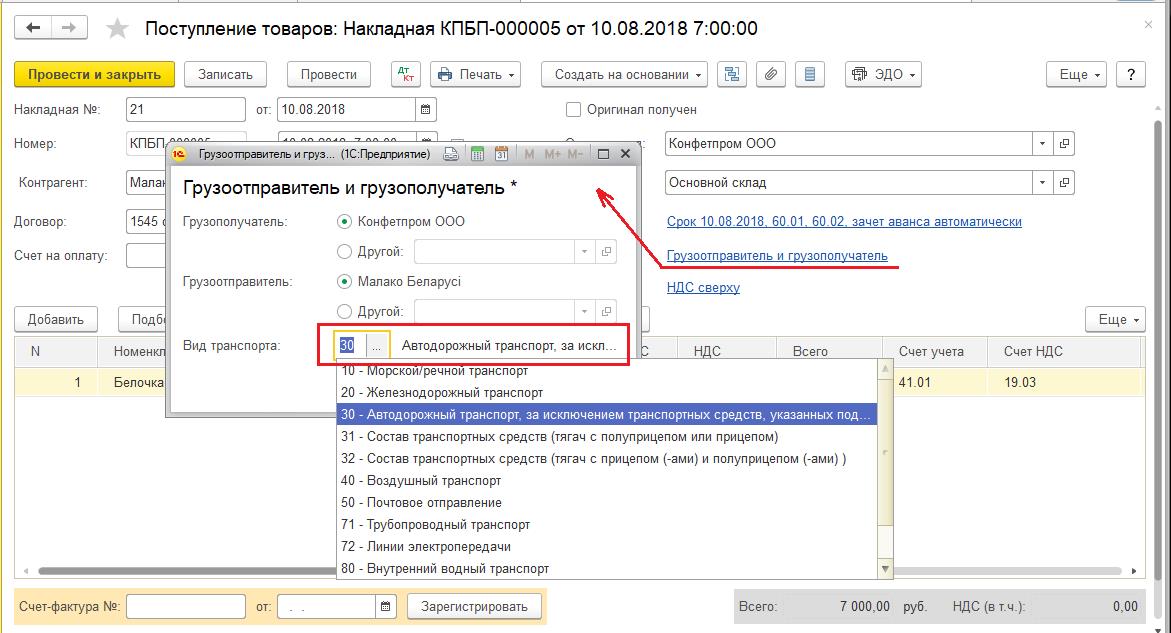Image resolution: width=1171 pixels, height=633 pixels.
Task: Choose 30 - Автодорожный транспорт entry
Action: (607, 414)
